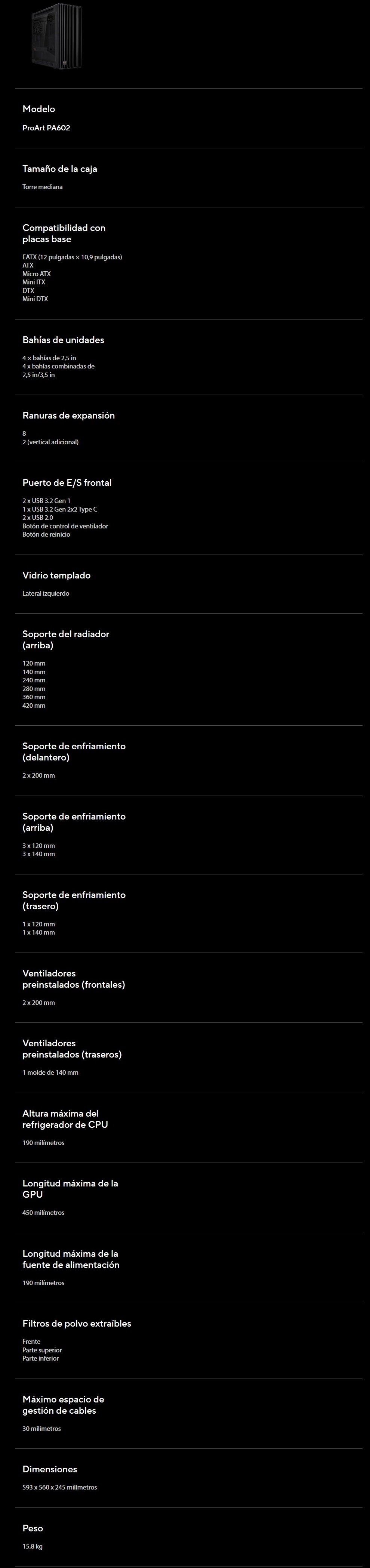Screen dimensions: 370x1568
Task: Select Altura máxima del refrigerador de CPU
Action: point(65,1119)
